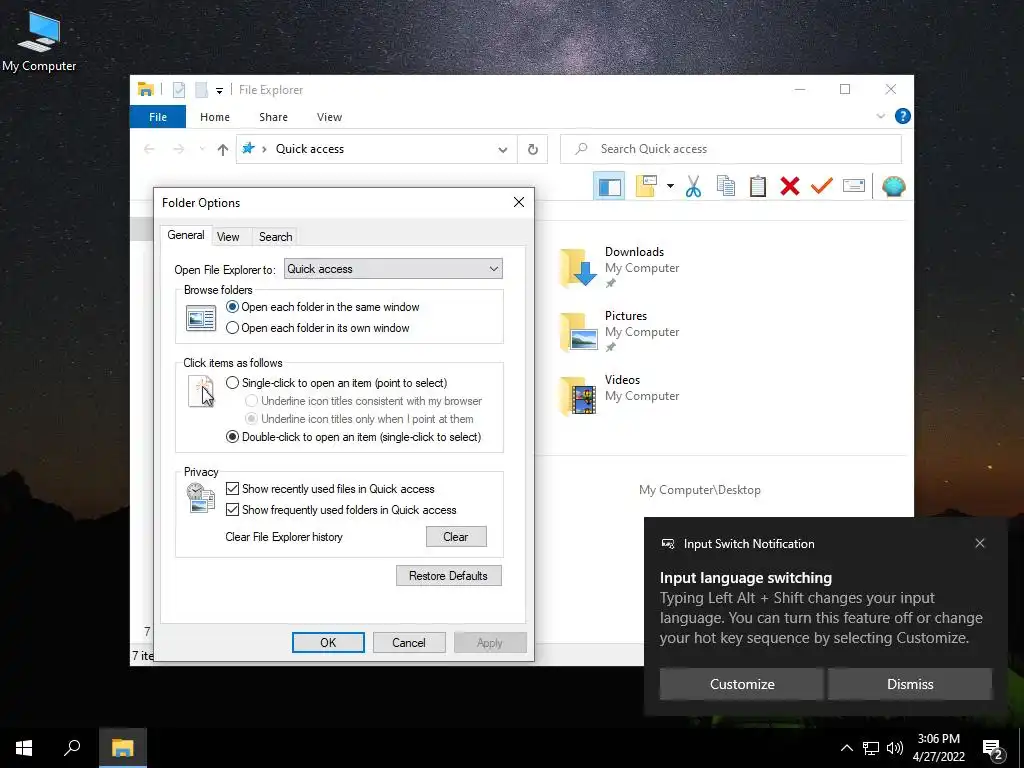
Task: Uncheck Show recently used files in Quick access
Action: [x=330, y=488]
